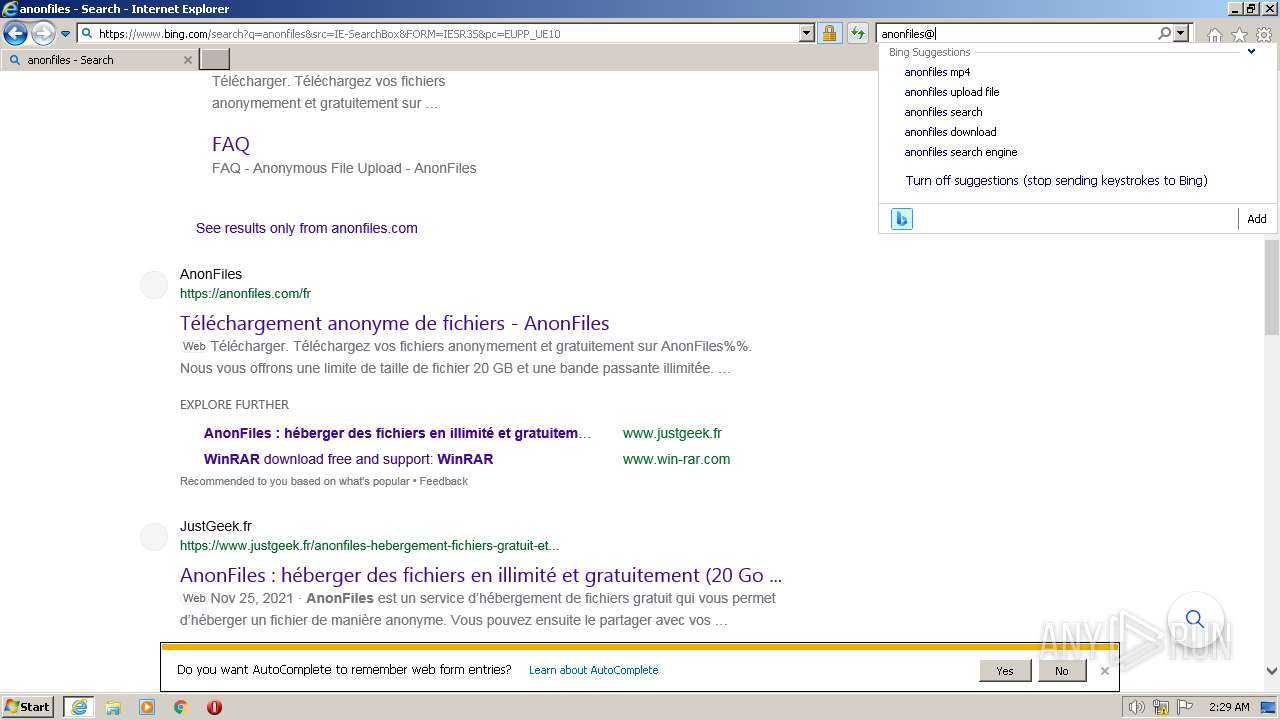The height and width of the screenshot is (720, 1280).
Task: Open the FAQ result link
Action: pyautogui.click(x=231, y=144)
